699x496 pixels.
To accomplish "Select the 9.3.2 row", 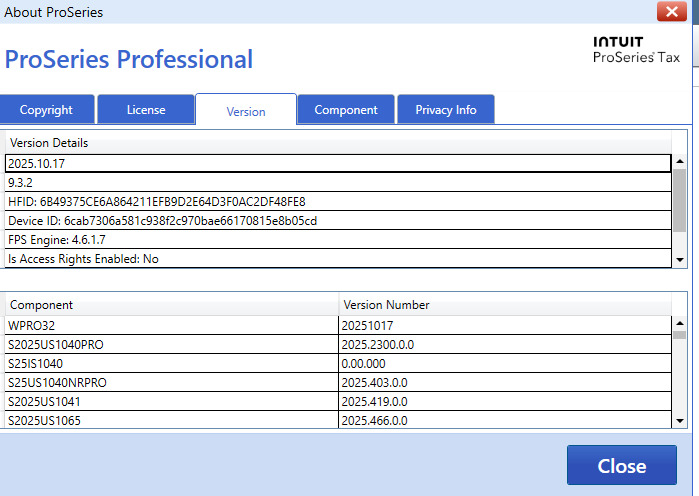I will pyautogui.click(x=338, y=183).
